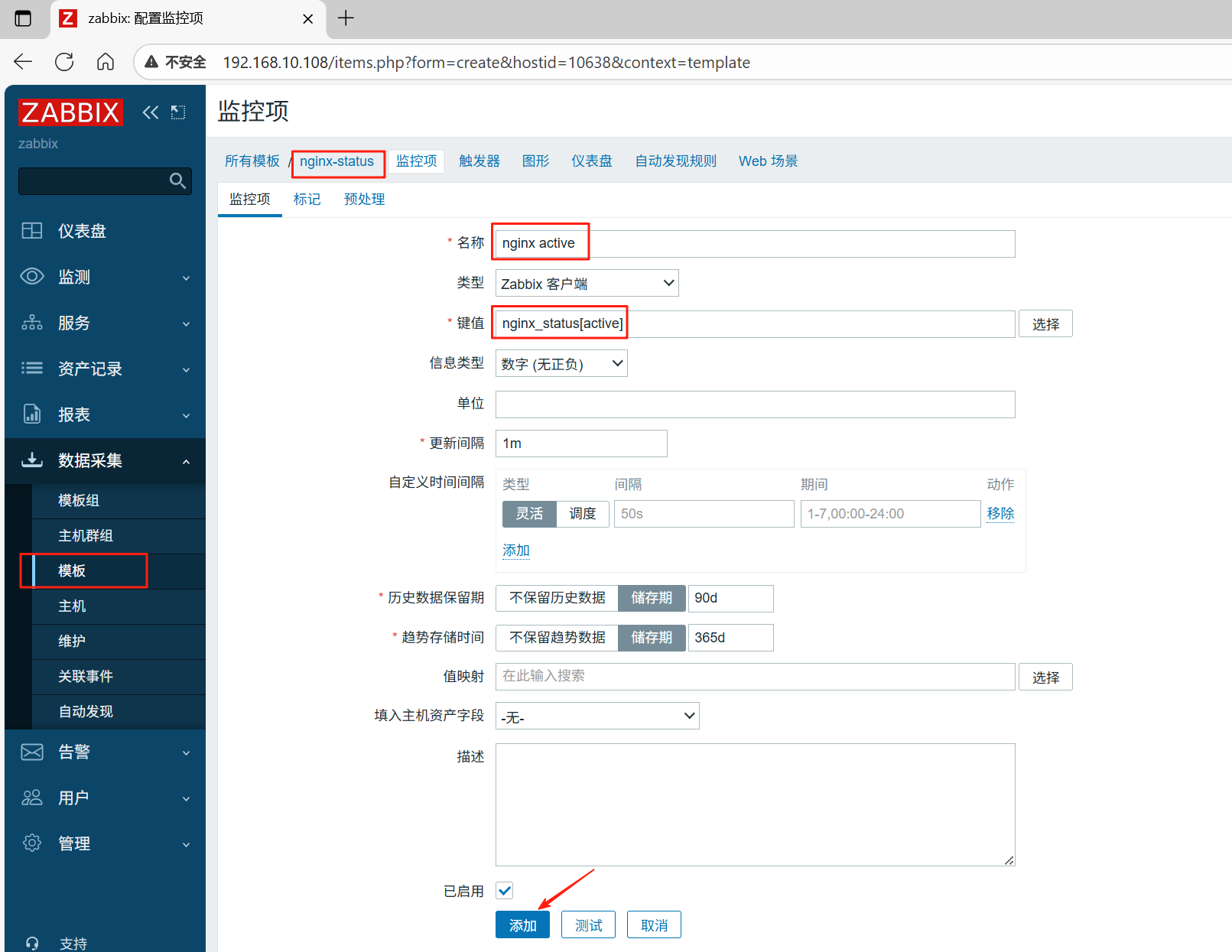Choose 储存期 for 历史数据保留期
1232x952 pixels.
point(652,598)
